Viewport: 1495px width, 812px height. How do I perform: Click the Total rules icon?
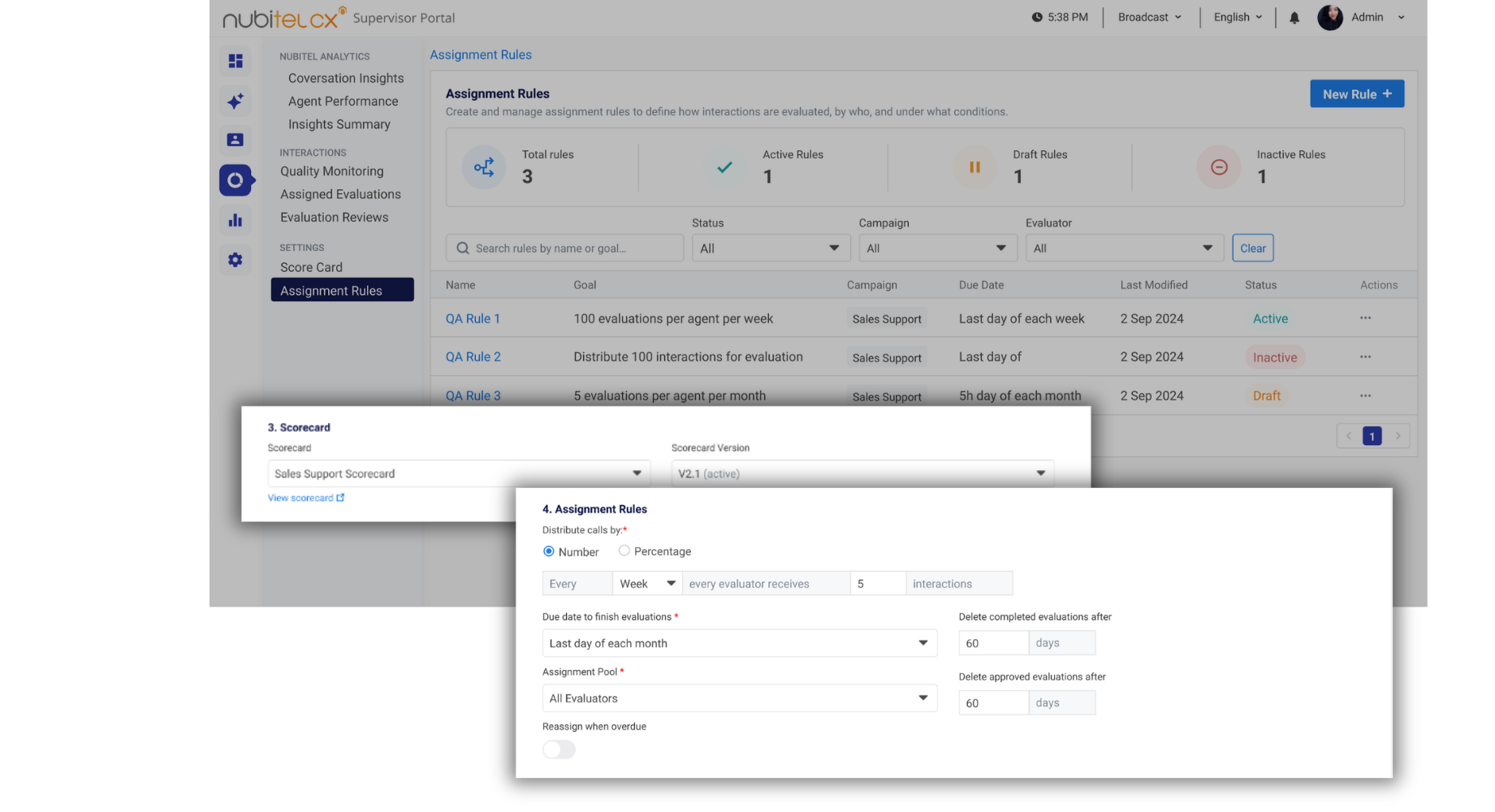[x=484, y=167]
